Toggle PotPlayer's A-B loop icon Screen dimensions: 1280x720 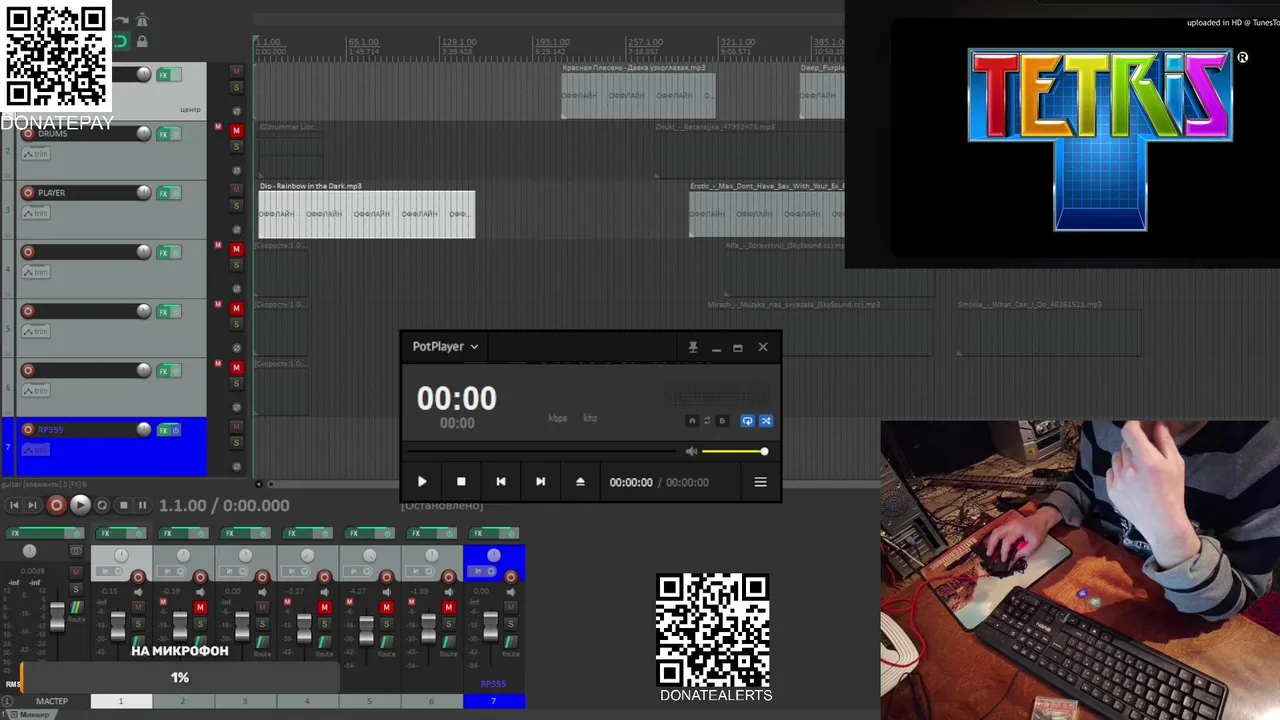point(707,421)
